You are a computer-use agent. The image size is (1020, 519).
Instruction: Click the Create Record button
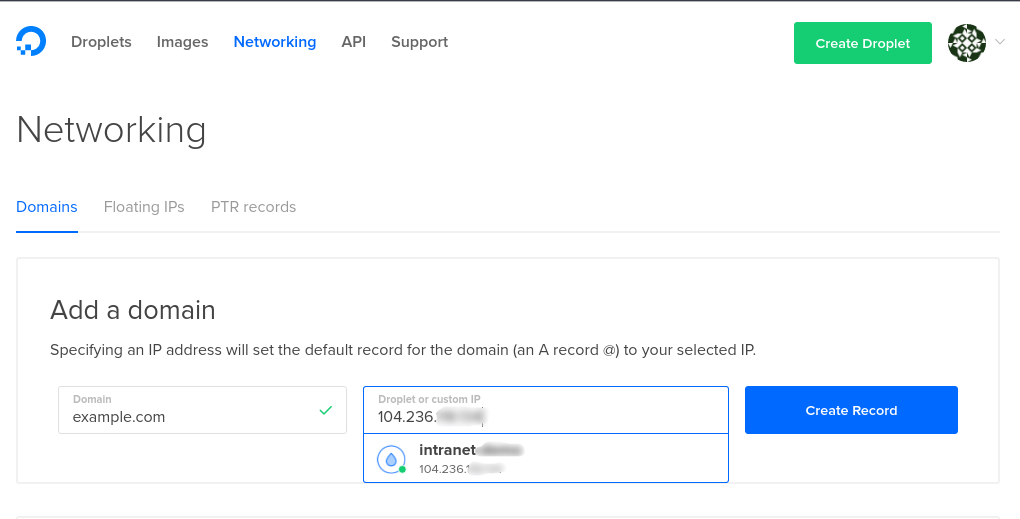click(851, 410)
